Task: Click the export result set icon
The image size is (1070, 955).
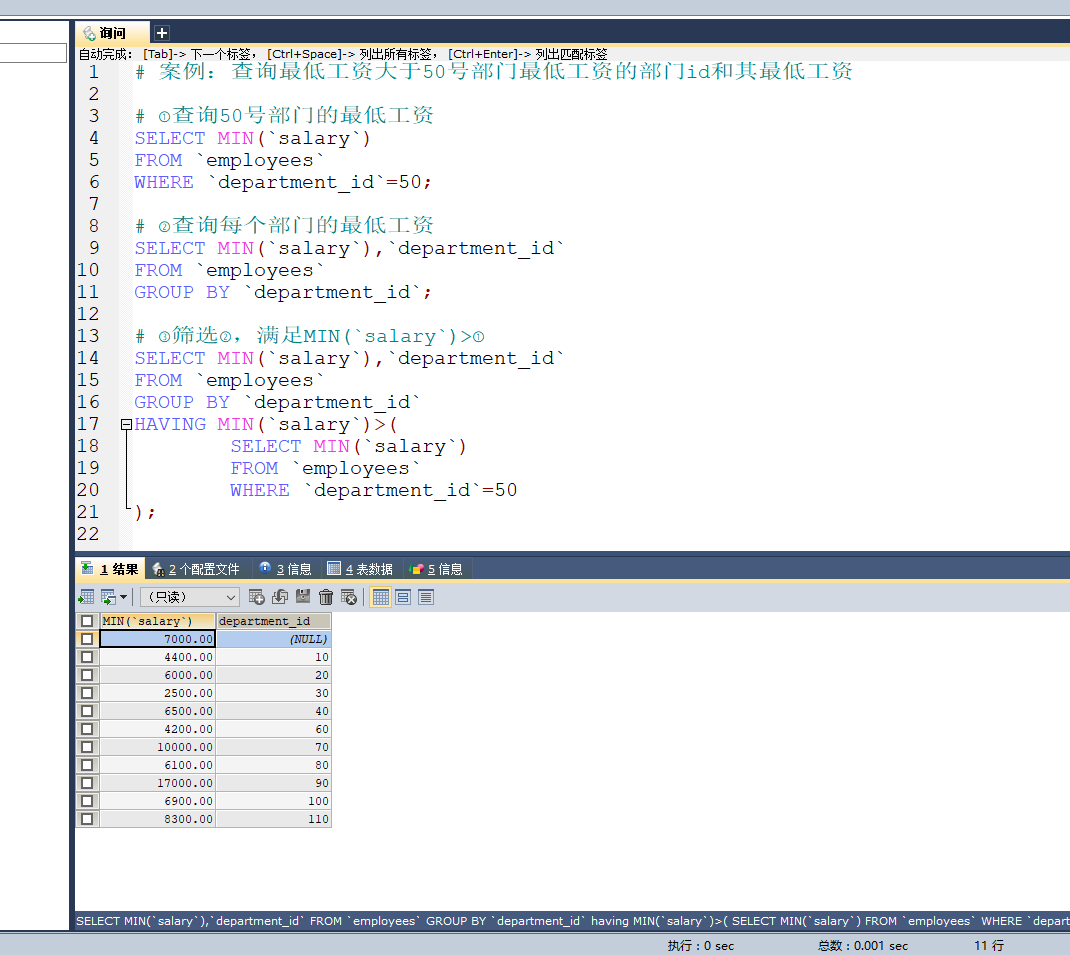Action: click(86, 597)
